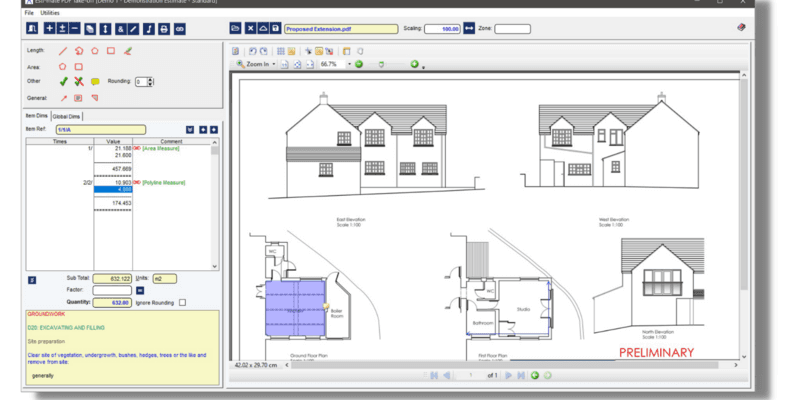Screen dimensions: 800x400
Task: Select the Area polygon measure tool
Action: click(63, 66)
